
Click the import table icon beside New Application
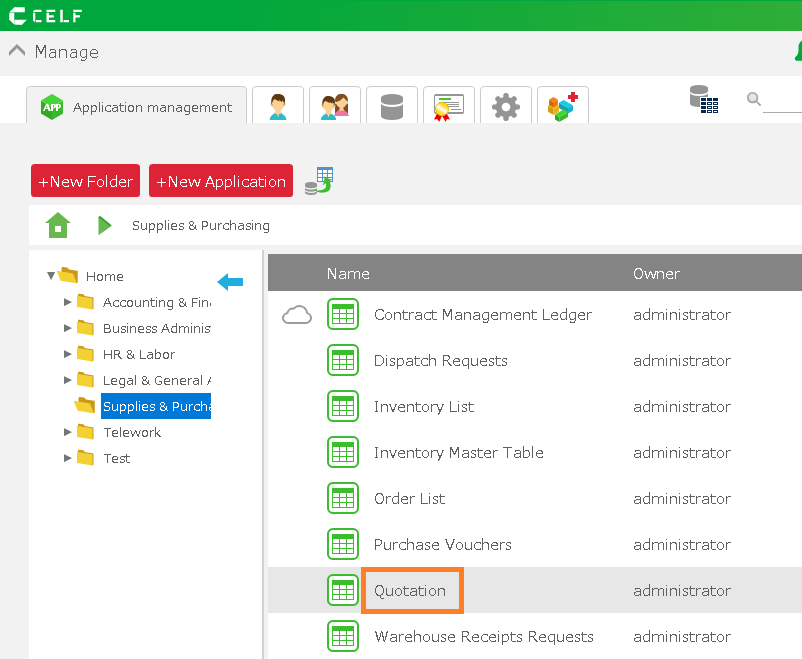tap(319, 181)
